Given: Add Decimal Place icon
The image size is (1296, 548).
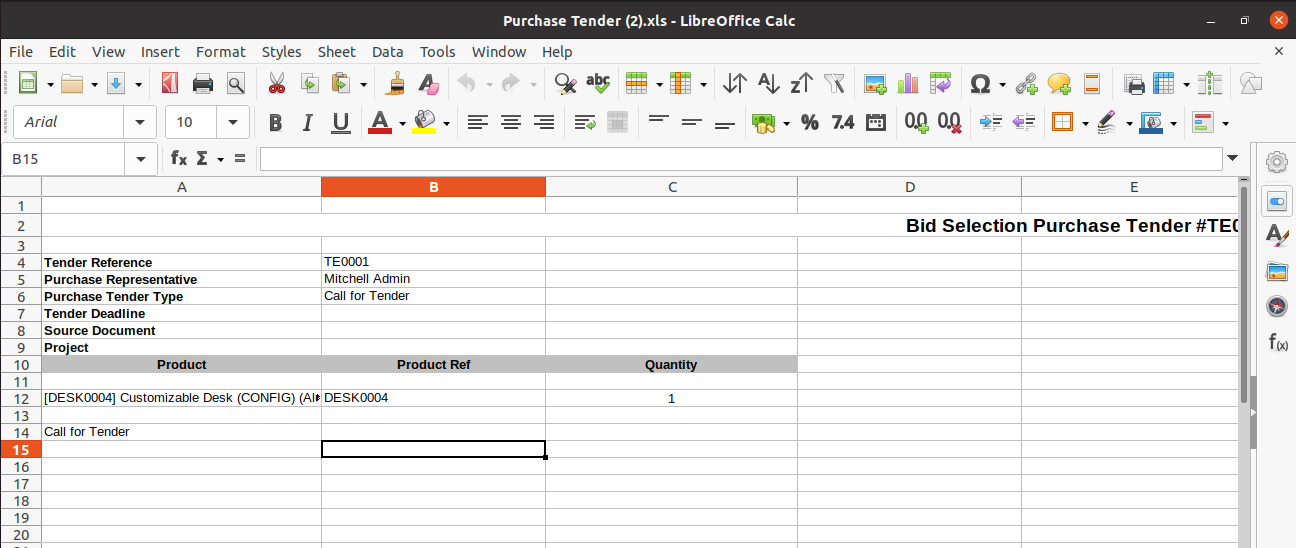Looking at the screenshot, I should [916, 122].
